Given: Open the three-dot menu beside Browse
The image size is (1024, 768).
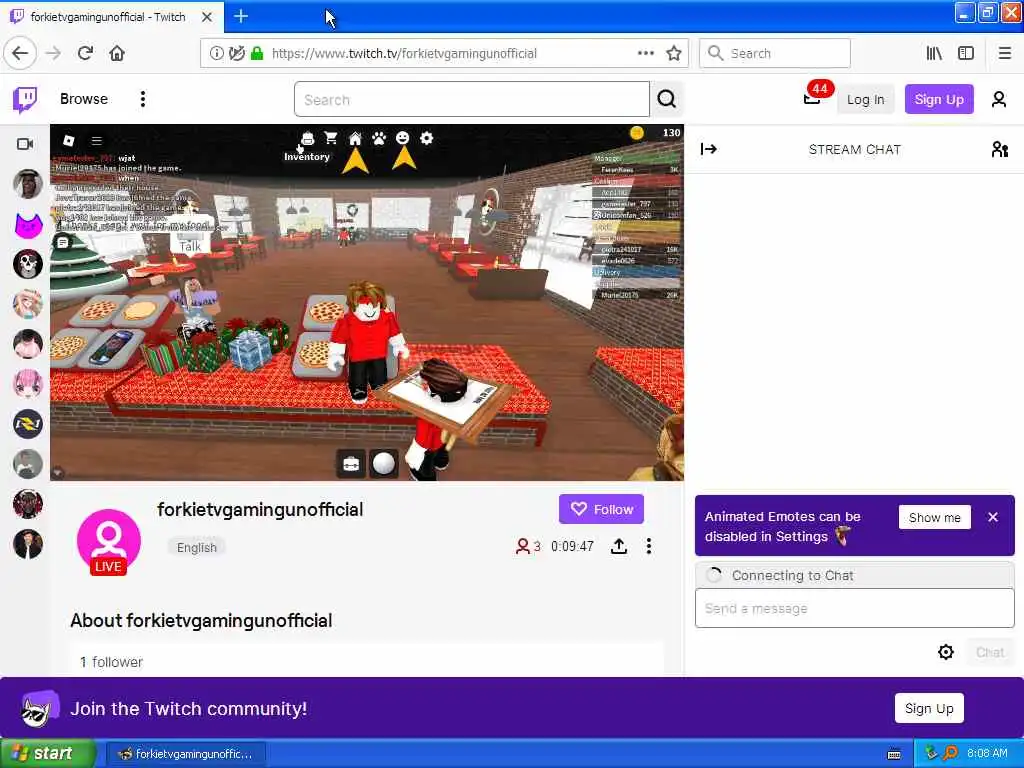Looking at the screenshot, I should (x=142, y=99).
